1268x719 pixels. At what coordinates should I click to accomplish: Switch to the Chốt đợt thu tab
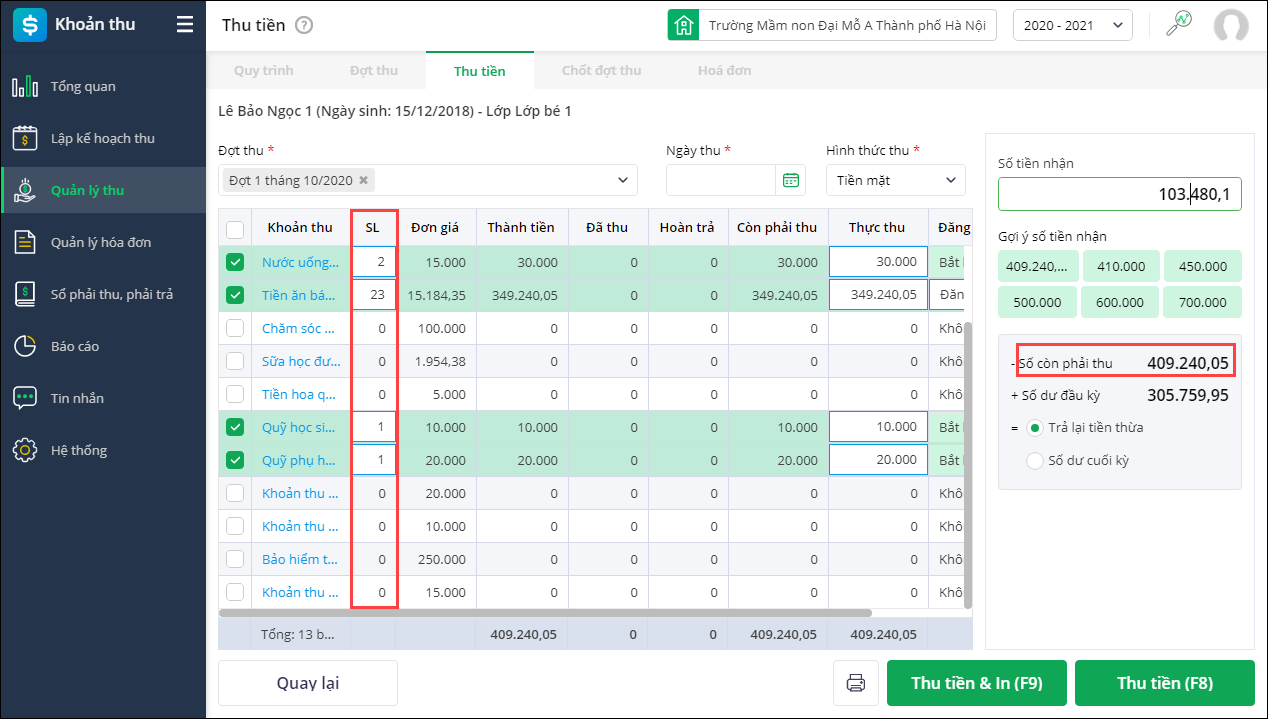601,71
